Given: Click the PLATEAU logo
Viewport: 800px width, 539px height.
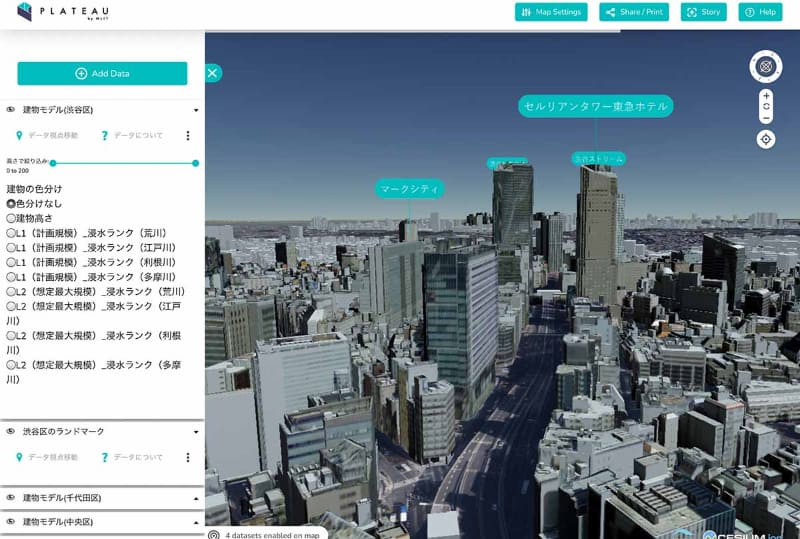Looking at the screenshot, I should pyautogui.click(x=63, y=11).
